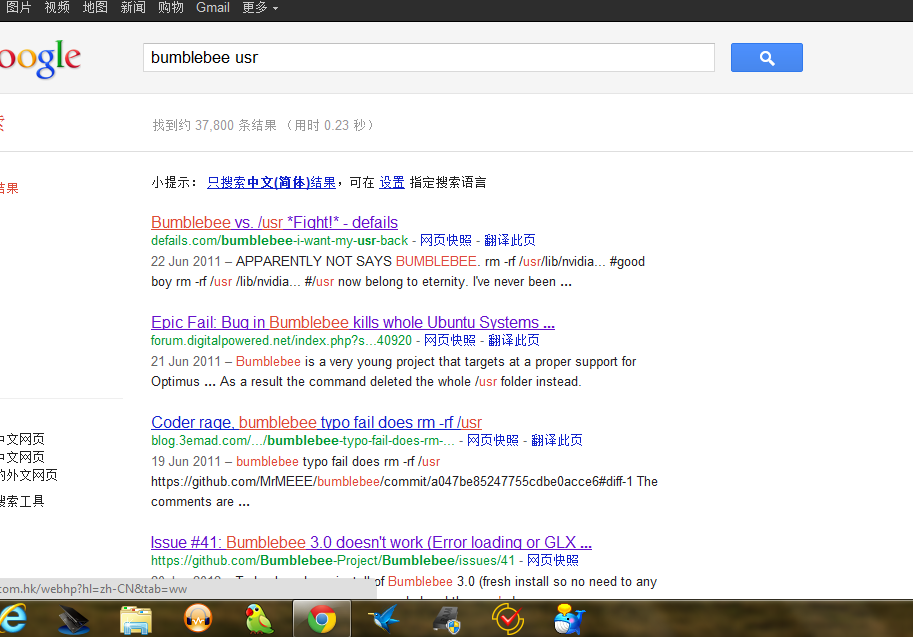Open result Coder rage, bumblebee typo fail
913x637 pixels.
[x=316, y=423]
